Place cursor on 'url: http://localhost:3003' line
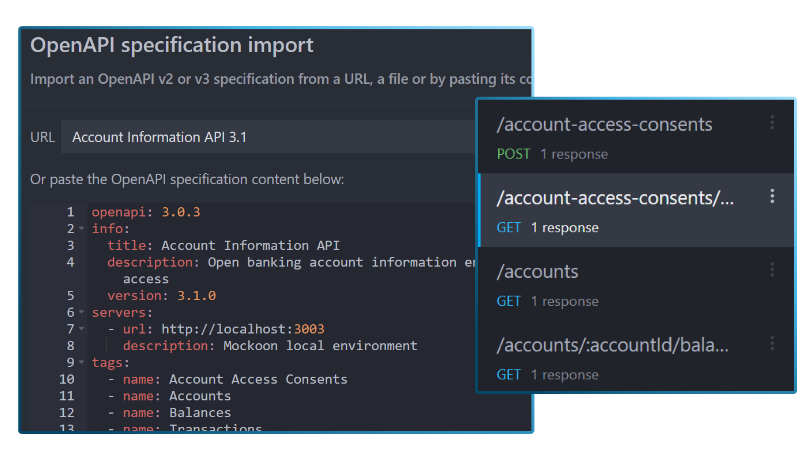Screen dimensions: 800x454 pyautogui.click(x=223, y=329)
